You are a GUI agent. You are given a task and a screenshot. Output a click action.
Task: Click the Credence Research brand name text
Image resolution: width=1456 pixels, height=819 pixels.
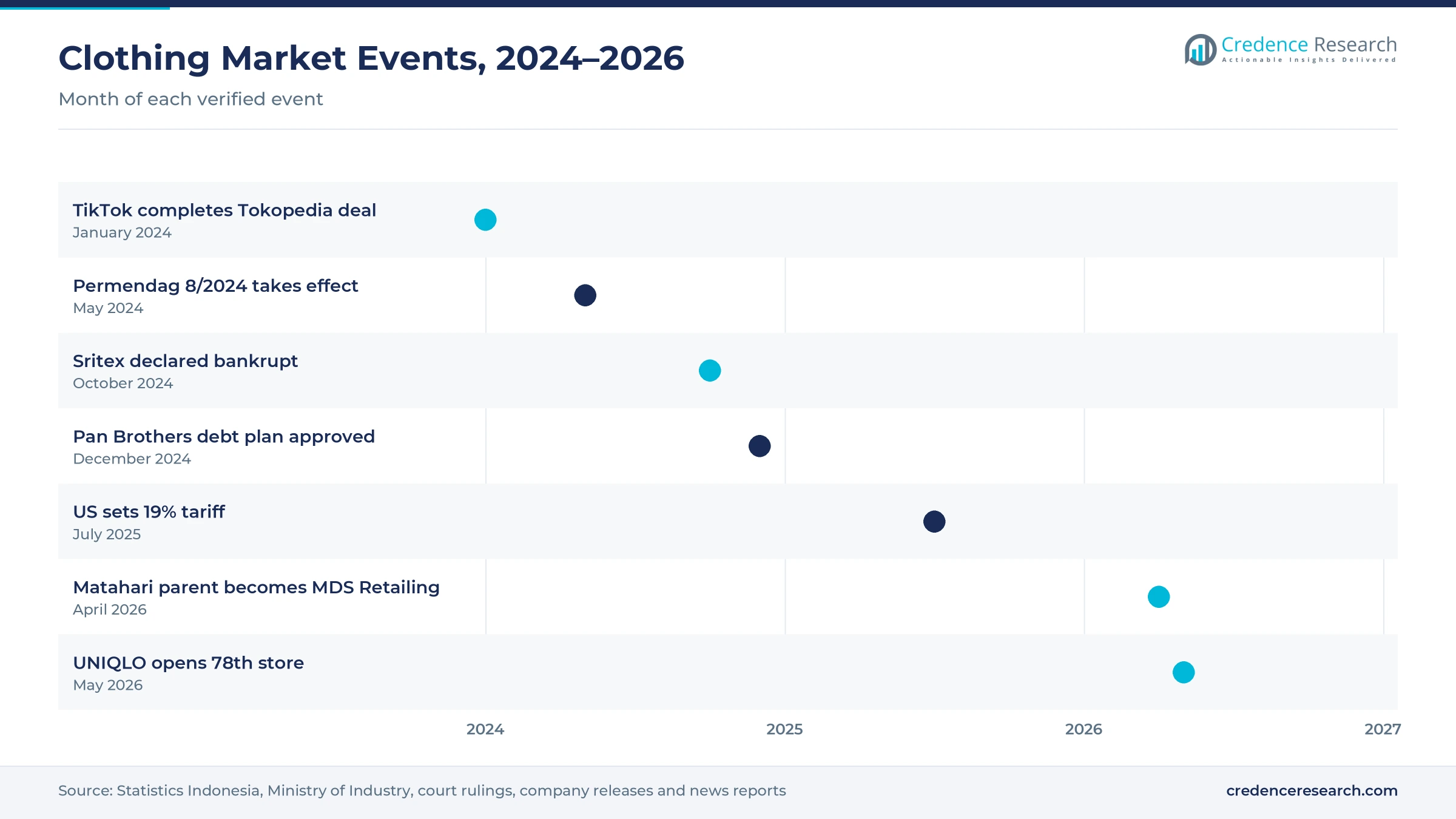click(x=1309, y=44)
